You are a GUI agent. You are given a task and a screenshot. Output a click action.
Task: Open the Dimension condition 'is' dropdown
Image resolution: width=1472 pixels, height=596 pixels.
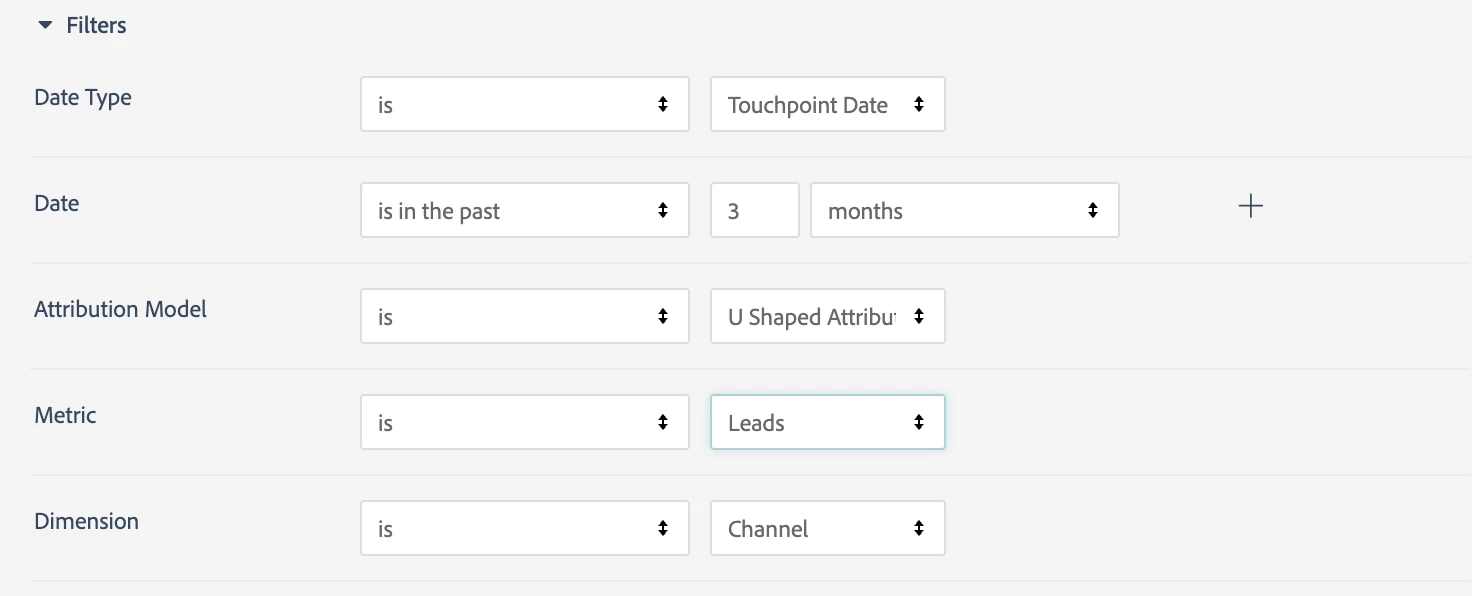[524, 528]
